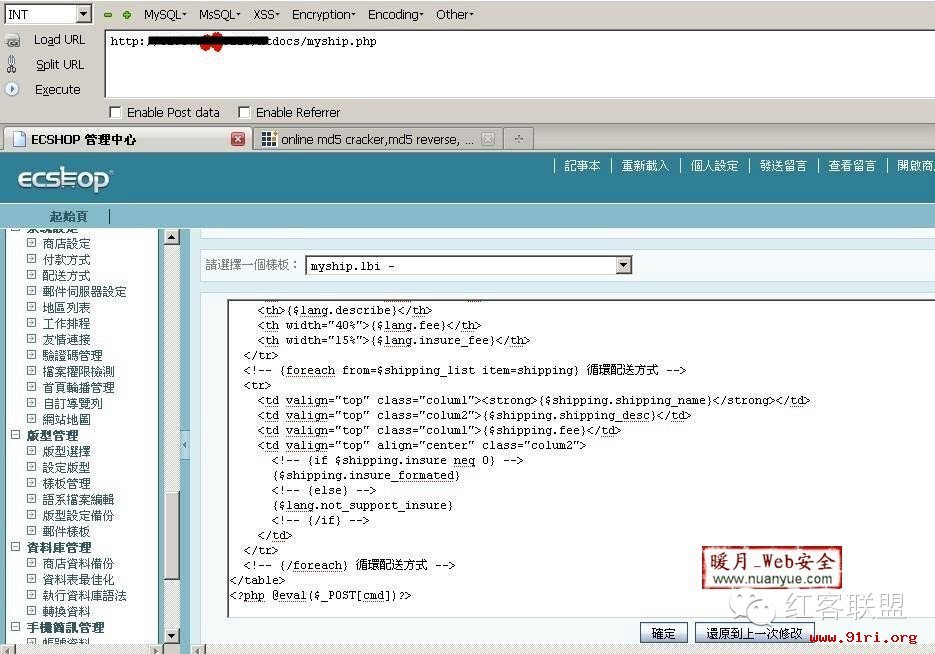The height and width of the screenshot is (654, 935).
Task: Click sidebar scrollbar down arrow
Action: point(172,636)
